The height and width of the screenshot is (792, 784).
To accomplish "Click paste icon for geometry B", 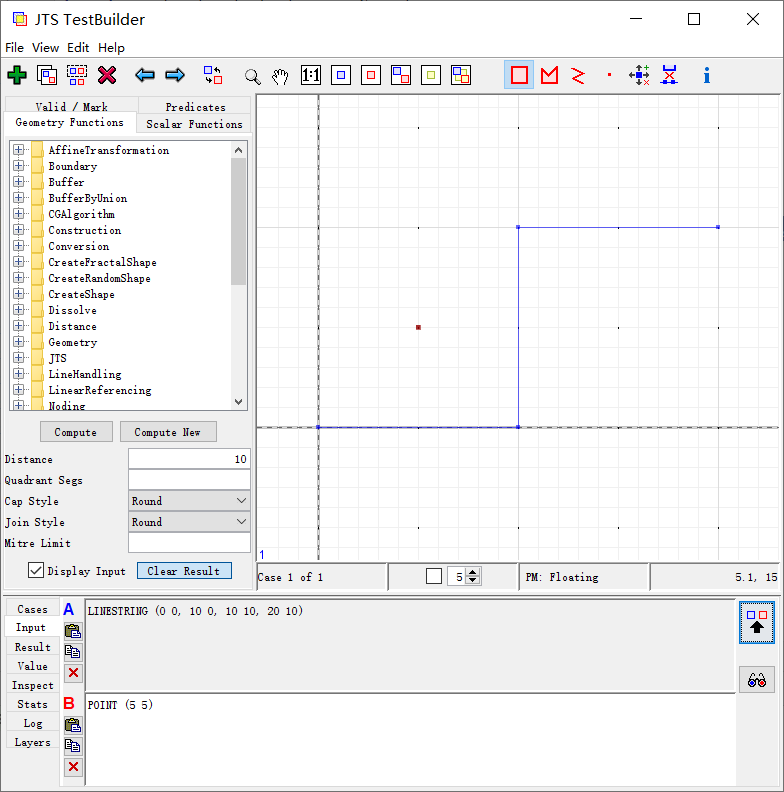I will point(73,725).
